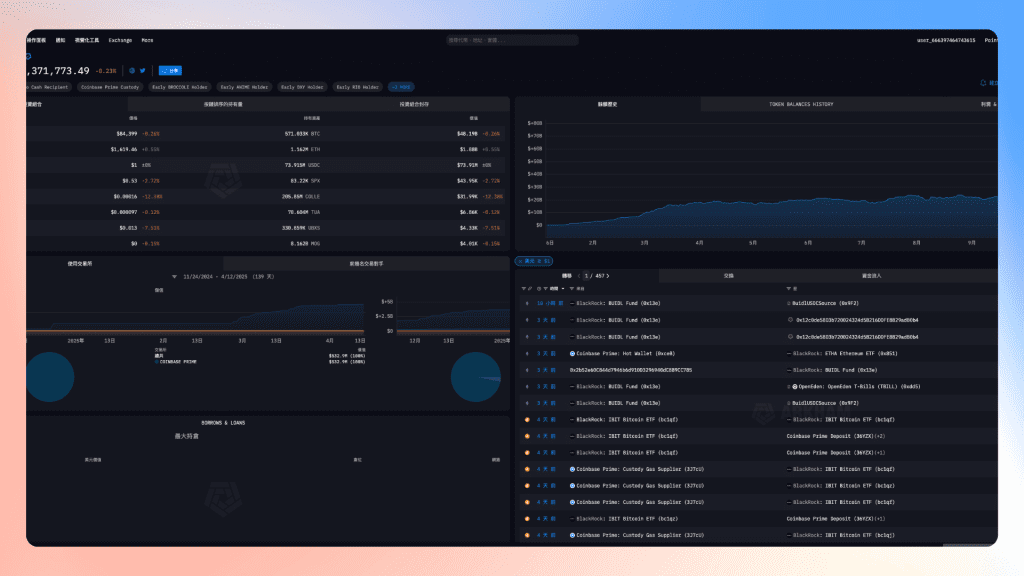Click the COINBASE PRIME legend color dot
The height and width of the screenshot is (576, 1024).
[157, 362]
